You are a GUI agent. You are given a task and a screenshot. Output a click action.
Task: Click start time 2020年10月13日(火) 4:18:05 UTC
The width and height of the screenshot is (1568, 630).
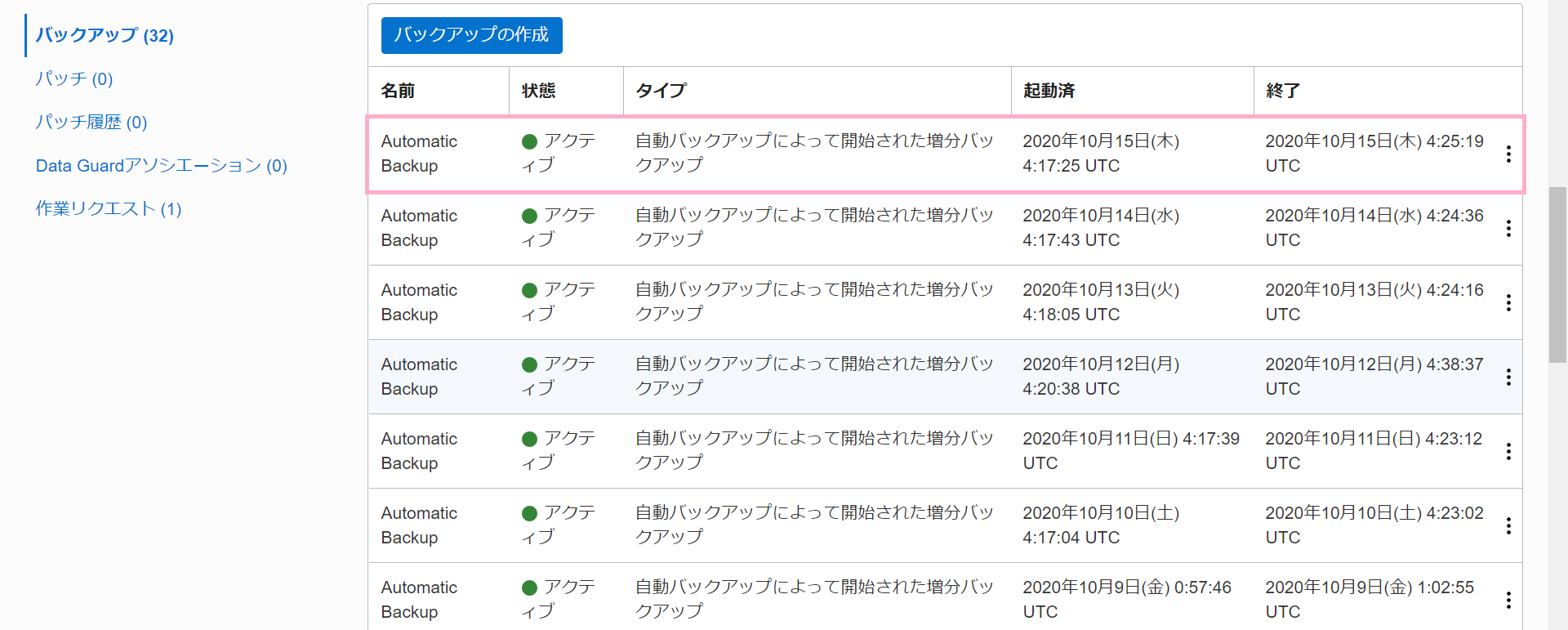pyautogui.click(x=1101, y=302)
